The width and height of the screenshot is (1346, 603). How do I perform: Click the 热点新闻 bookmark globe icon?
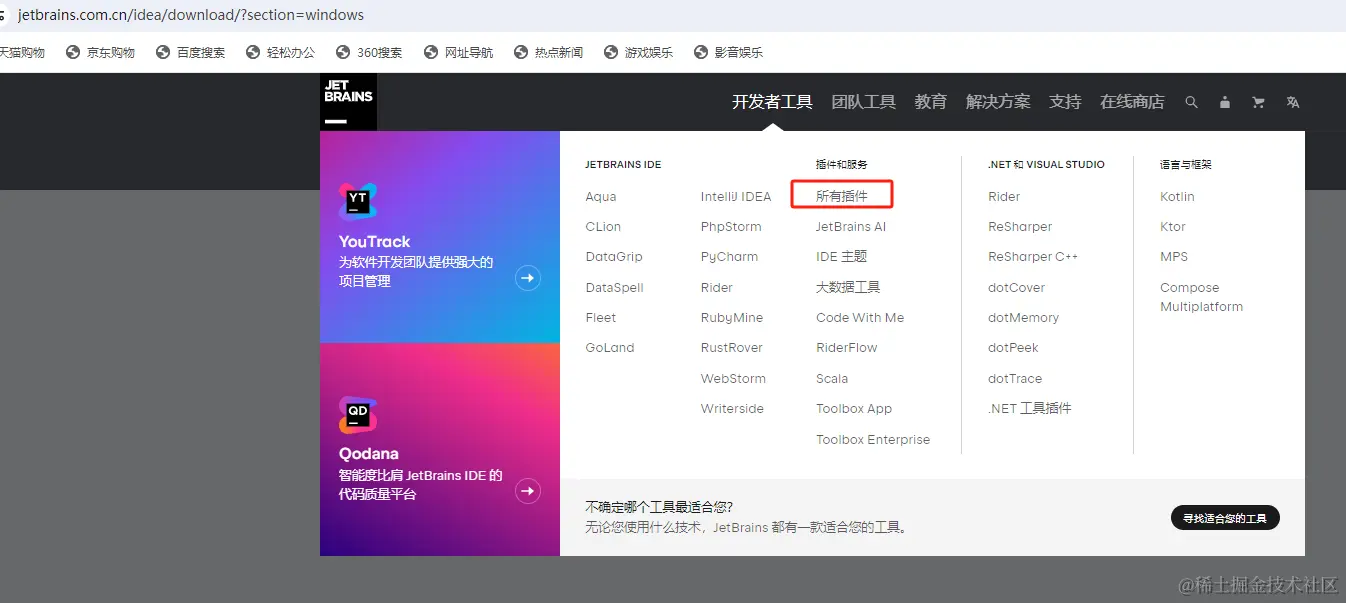[521, 52]
